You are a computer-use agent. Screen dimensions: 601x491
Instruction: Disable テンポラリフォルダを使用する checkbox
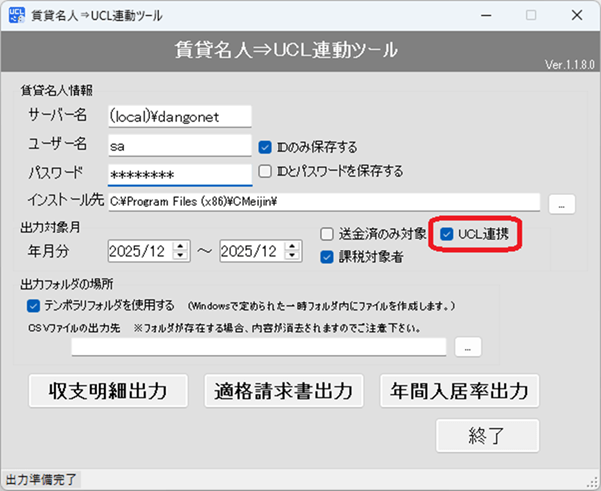click(x=34, y=305)
